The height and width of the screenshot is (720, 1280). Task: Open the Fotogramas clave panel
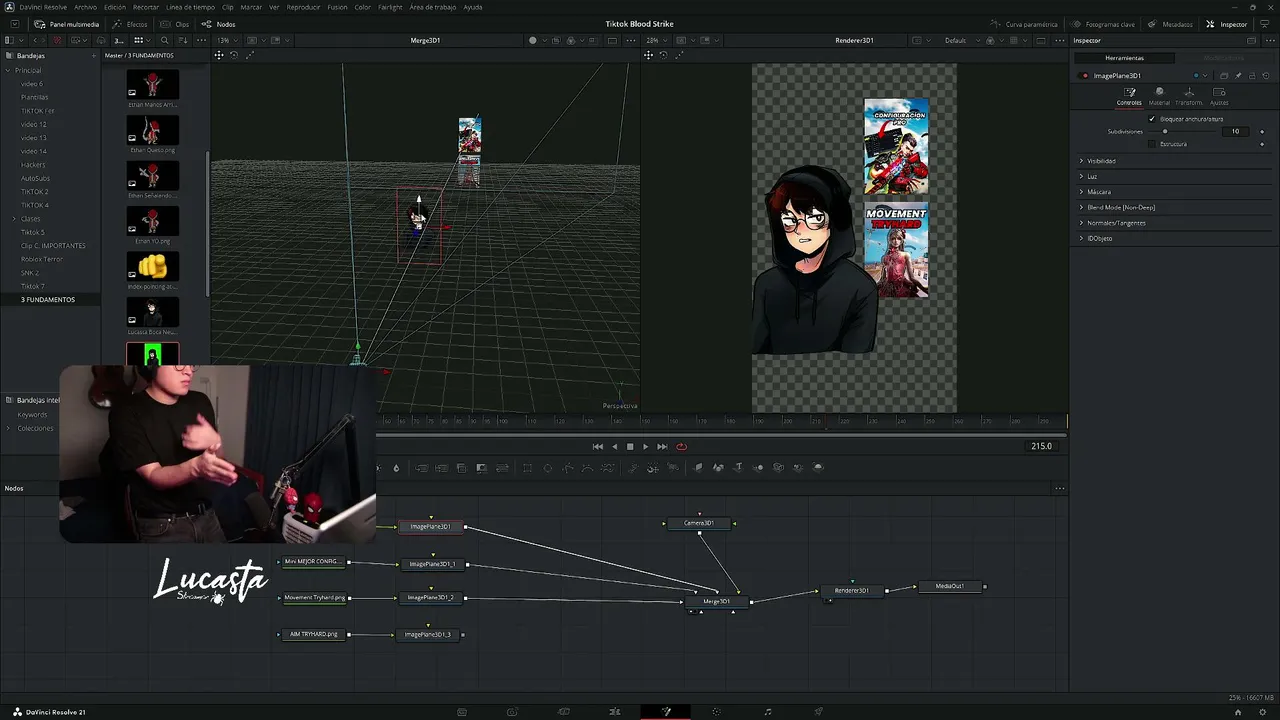tap(1103, 24)
